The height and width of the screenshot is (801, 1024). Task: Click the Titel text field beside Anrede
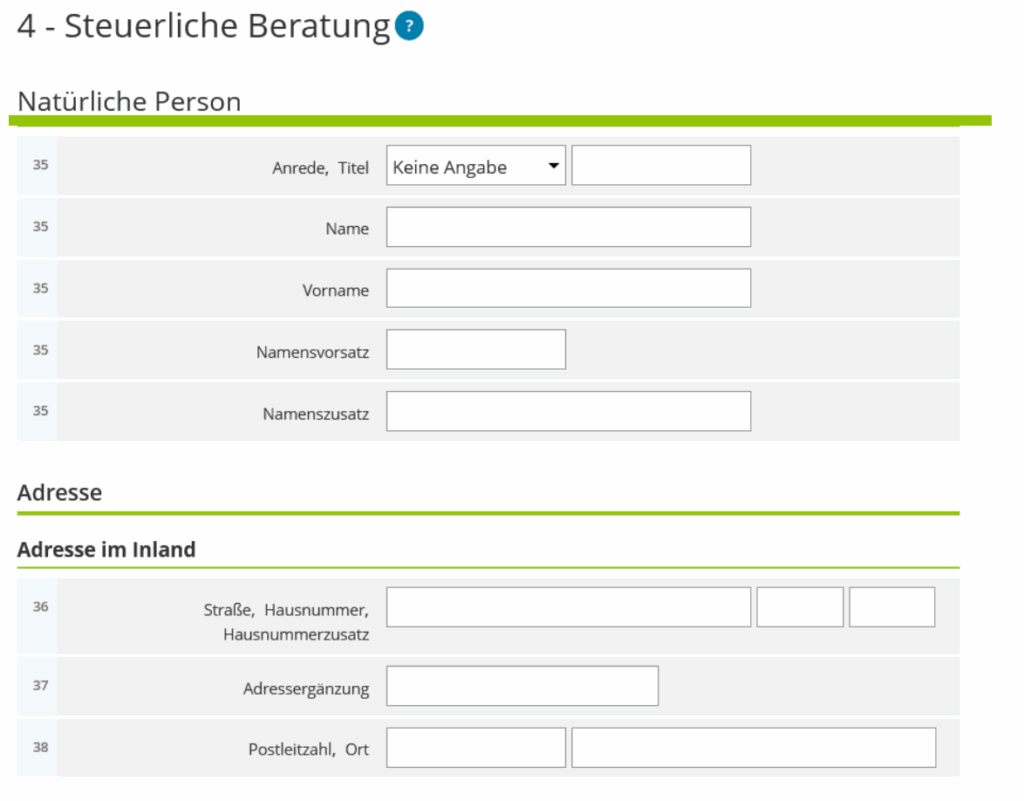point(661,166)
